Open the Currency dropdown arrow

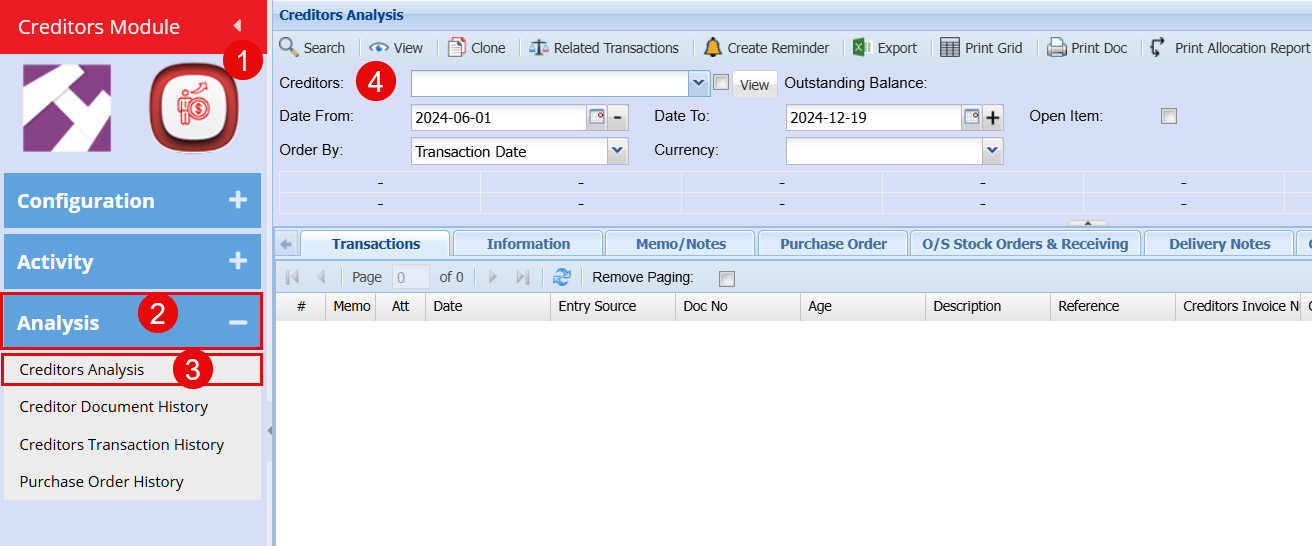click(x=992, y=151)
